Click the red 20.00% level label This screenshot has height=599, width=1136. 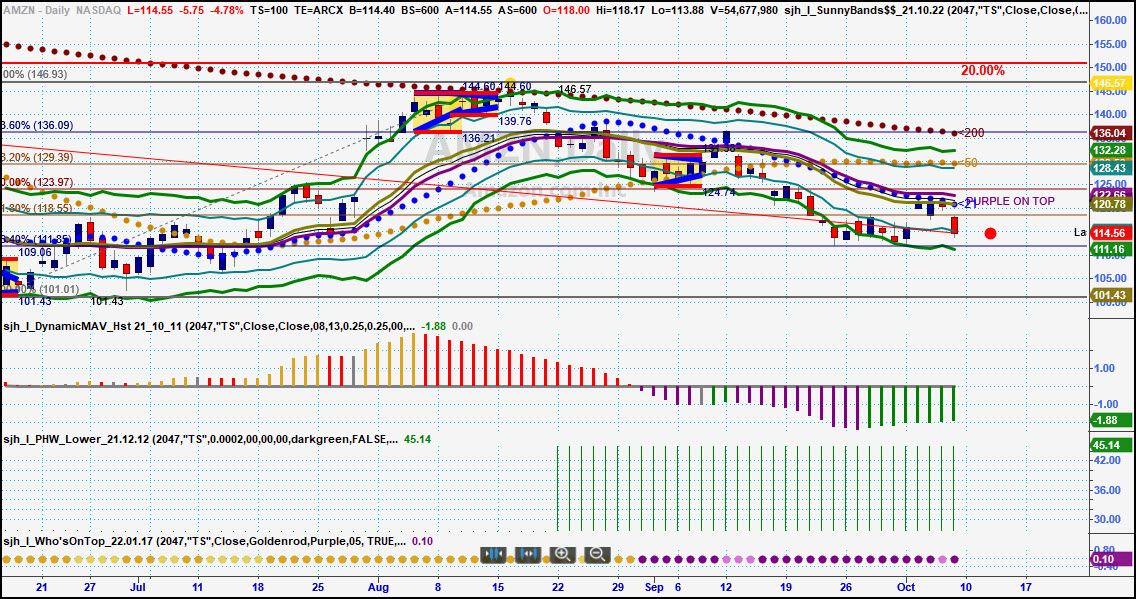point(982,70)
